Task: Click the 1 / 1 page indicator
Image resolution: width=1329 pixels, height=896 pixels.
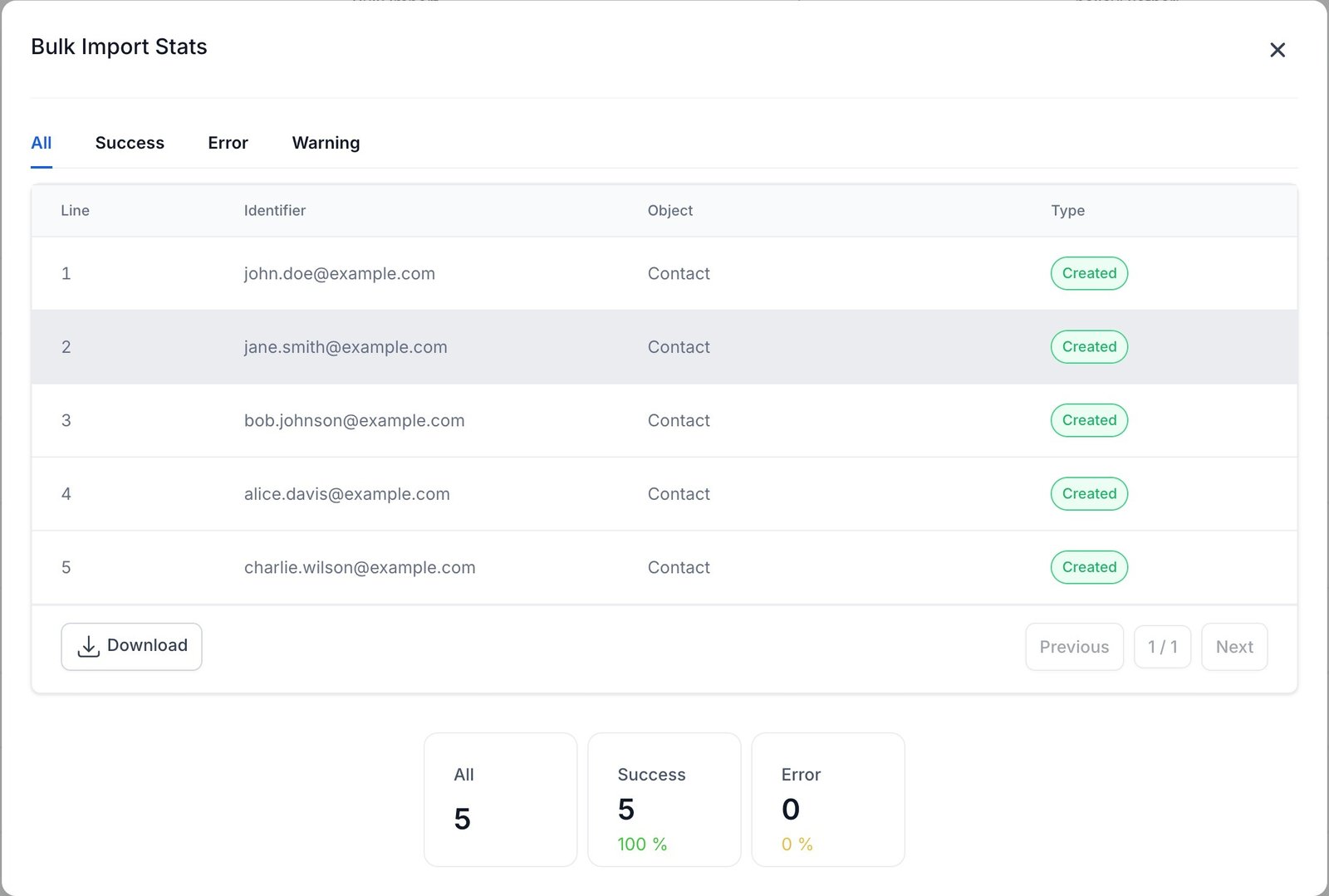Action: [x=1162, y=647]
